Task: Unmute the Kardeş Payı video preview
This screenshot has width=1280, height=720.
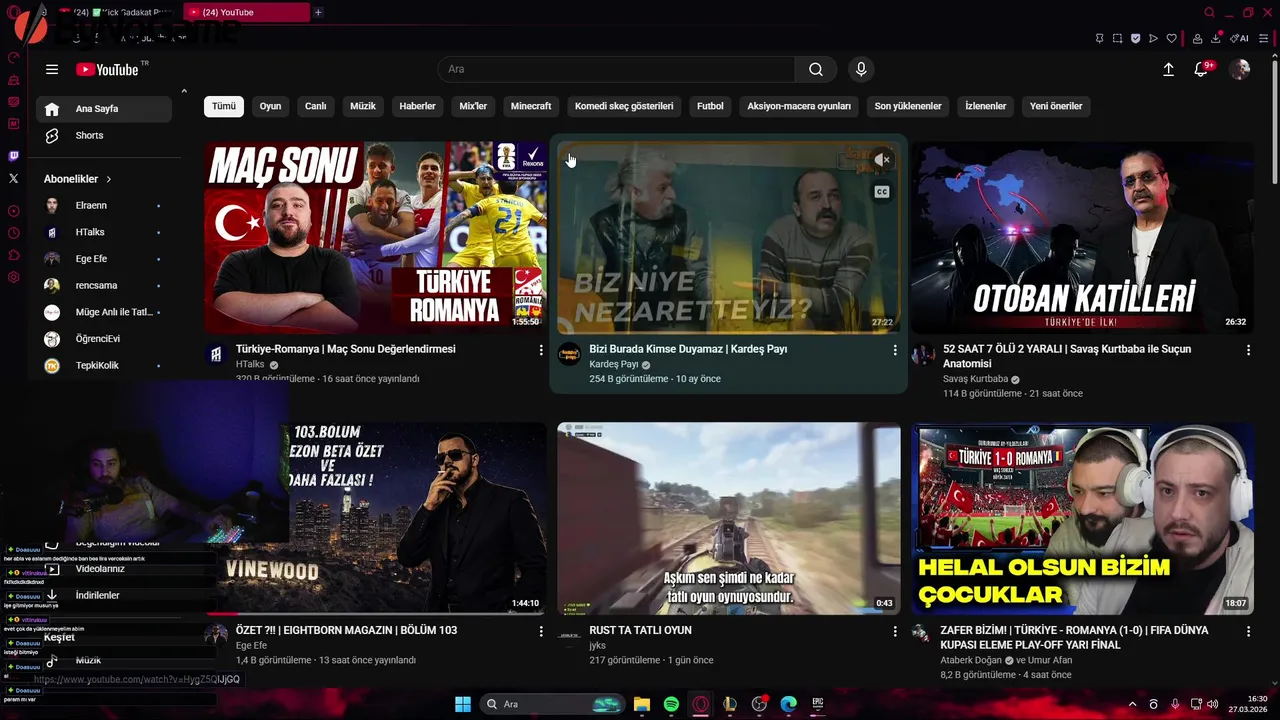Action: 881,160
